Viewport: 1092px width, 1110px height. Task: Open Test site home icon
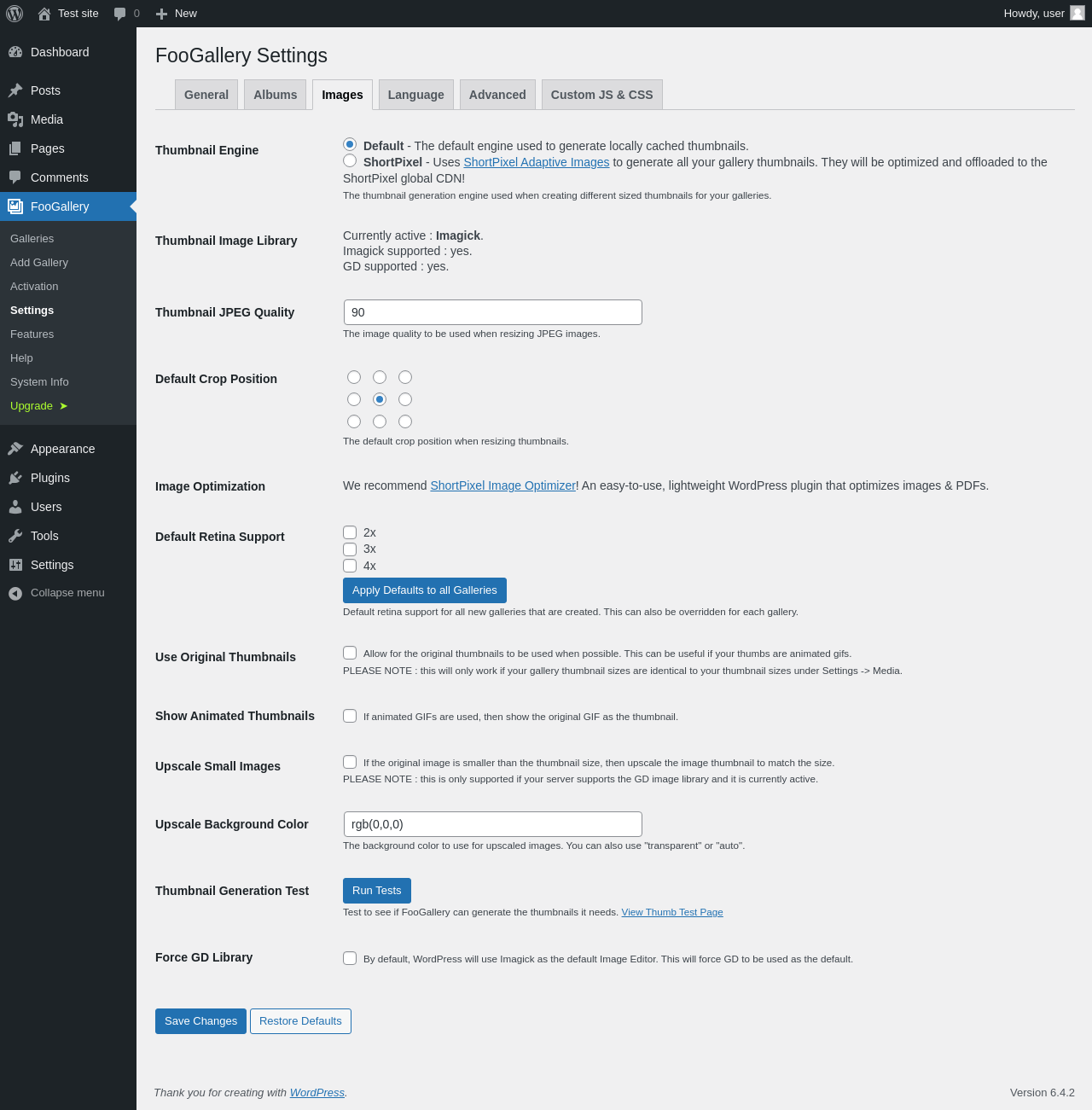coord(44,14)
